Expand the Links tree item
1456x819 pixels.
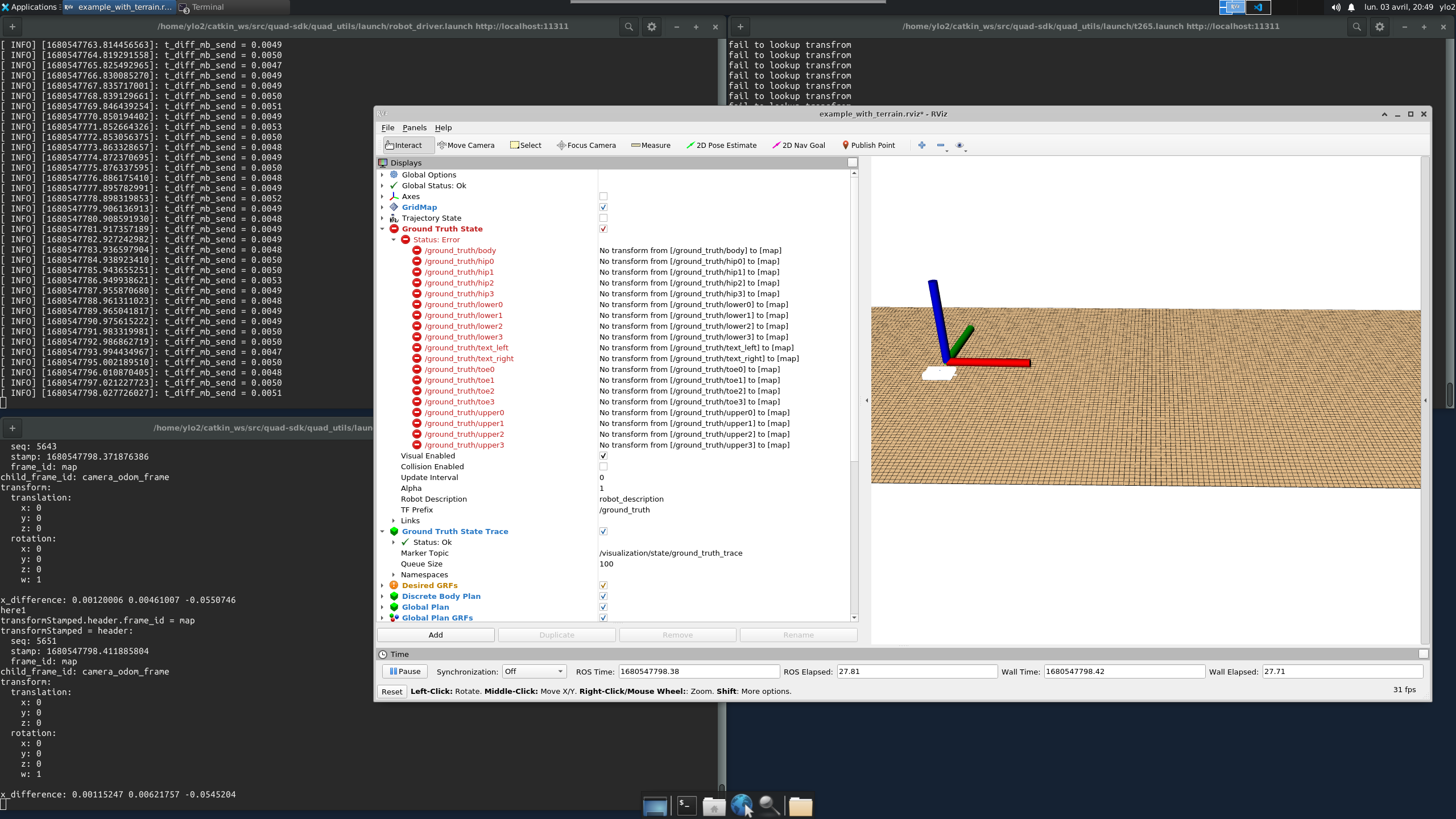(x=393, y=520)
